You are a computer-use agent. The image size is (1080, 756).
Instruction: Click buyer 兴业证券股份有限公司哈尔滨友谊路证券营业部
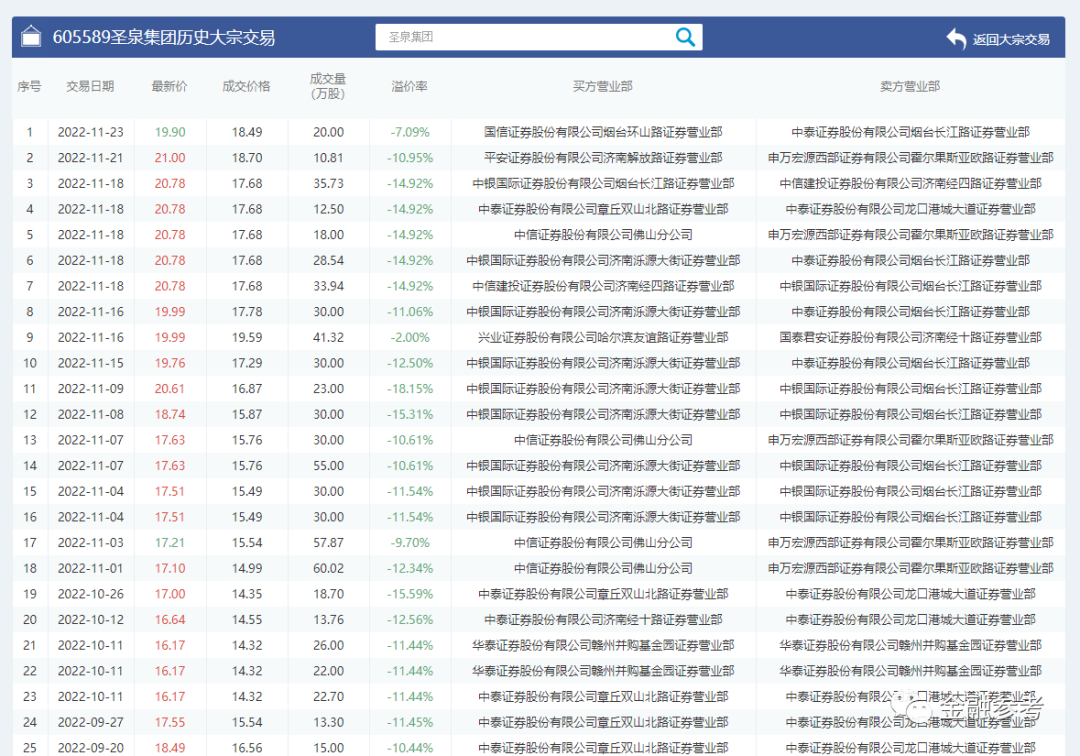603,337
